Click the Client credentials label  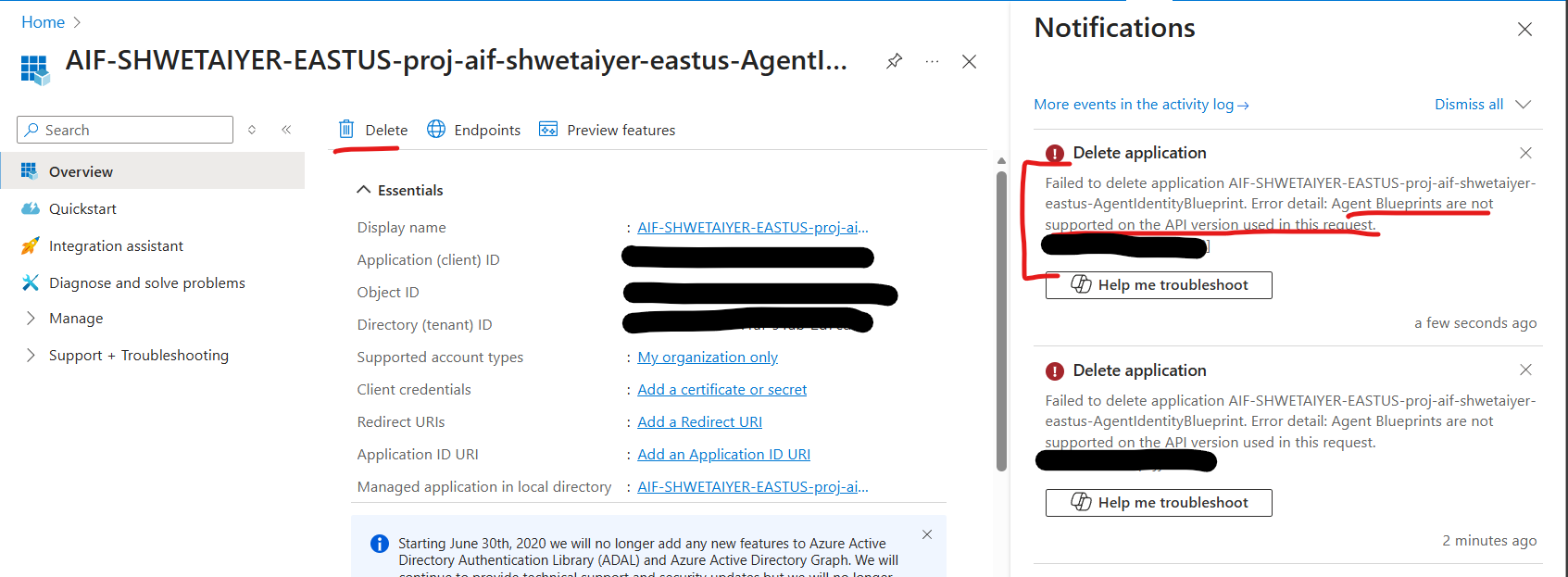tap(414, 389)
